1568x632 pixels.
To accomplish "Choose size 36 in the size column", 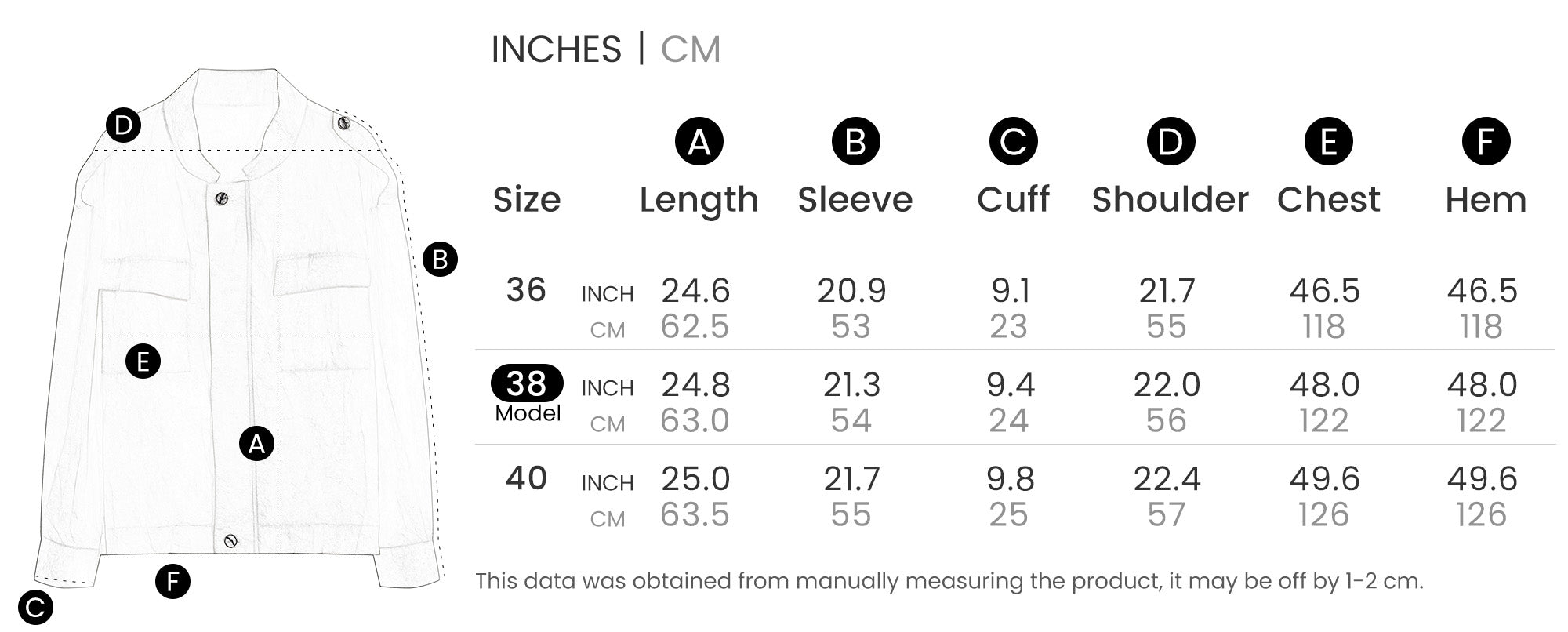I will 526,290.
